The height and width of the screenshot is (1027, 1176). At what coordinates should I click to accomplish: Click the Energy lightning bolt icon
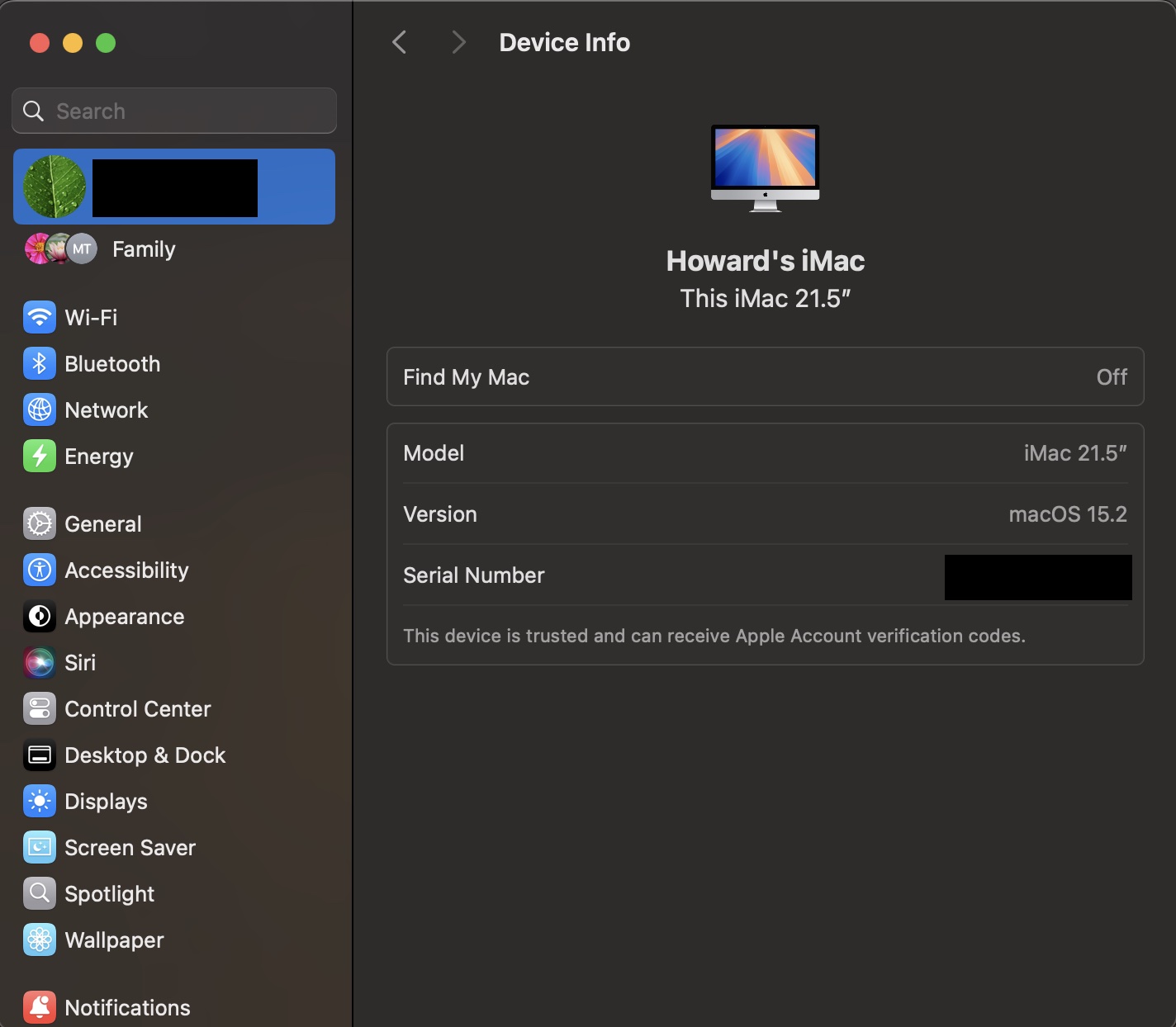[x=40, y=456]
